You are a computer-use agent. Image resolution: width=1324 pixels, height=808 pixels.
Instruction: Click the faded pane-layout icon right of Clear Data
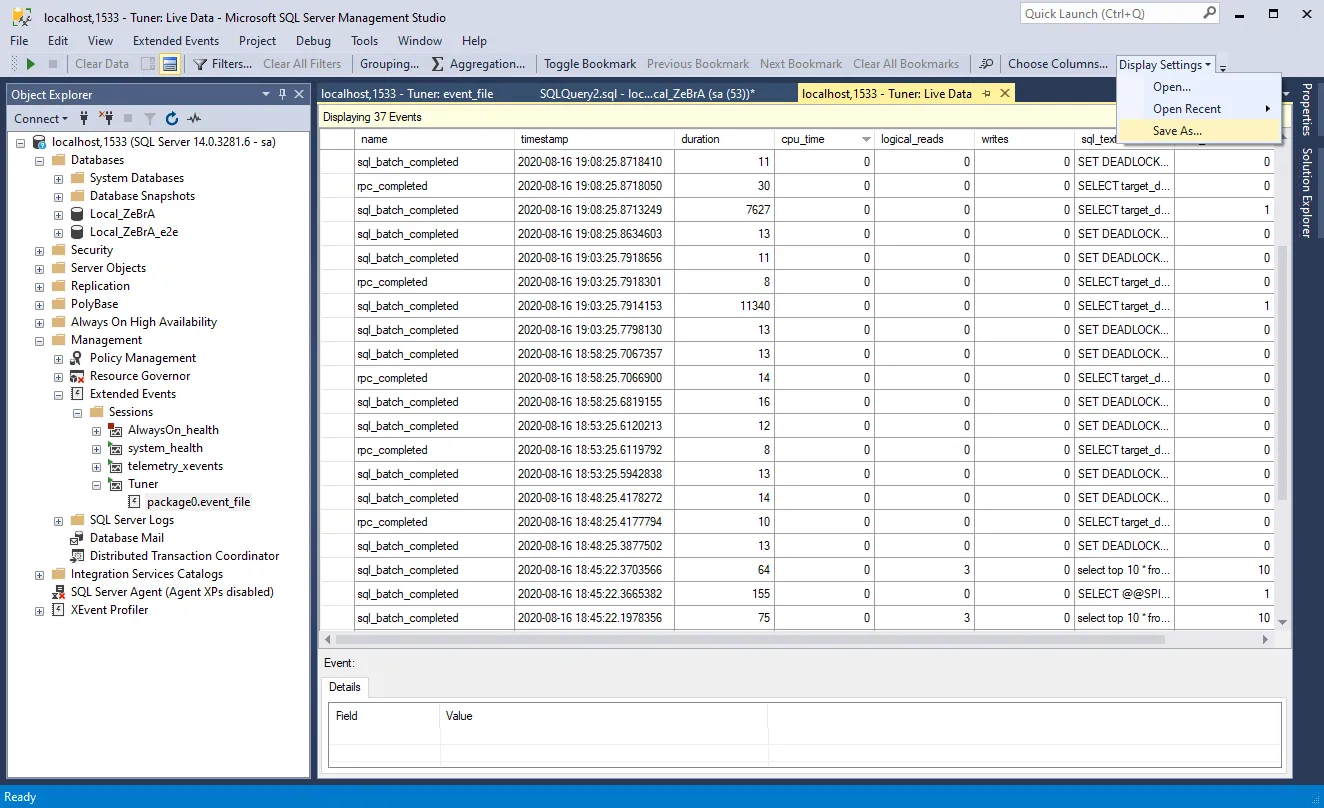point(148,64)
